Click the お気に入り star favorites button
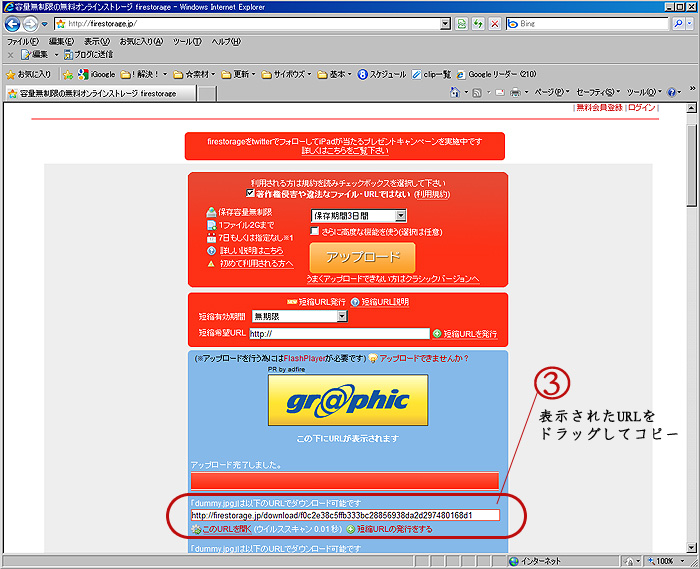The image size is (700, 569). (x=29, y=74)
